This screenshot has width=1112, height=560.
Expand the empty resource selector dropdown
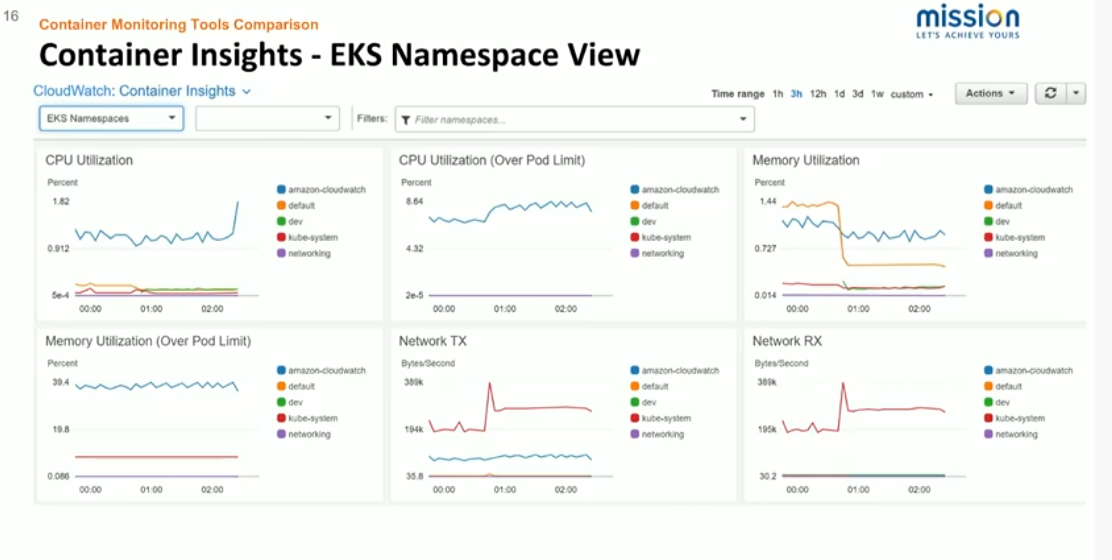pyautogui.click(x=267, y=119)
